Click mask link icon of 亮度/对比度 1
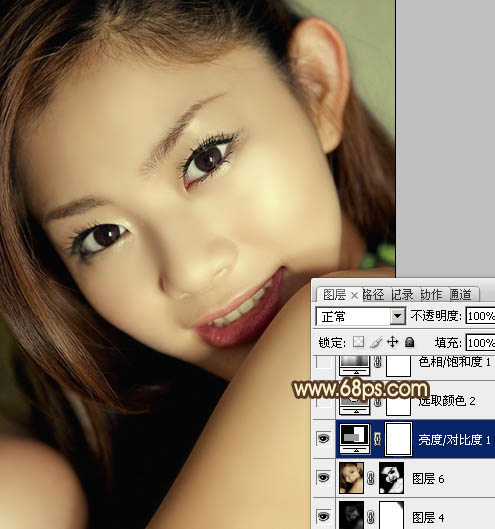495x529 pixels. [378, 439]
